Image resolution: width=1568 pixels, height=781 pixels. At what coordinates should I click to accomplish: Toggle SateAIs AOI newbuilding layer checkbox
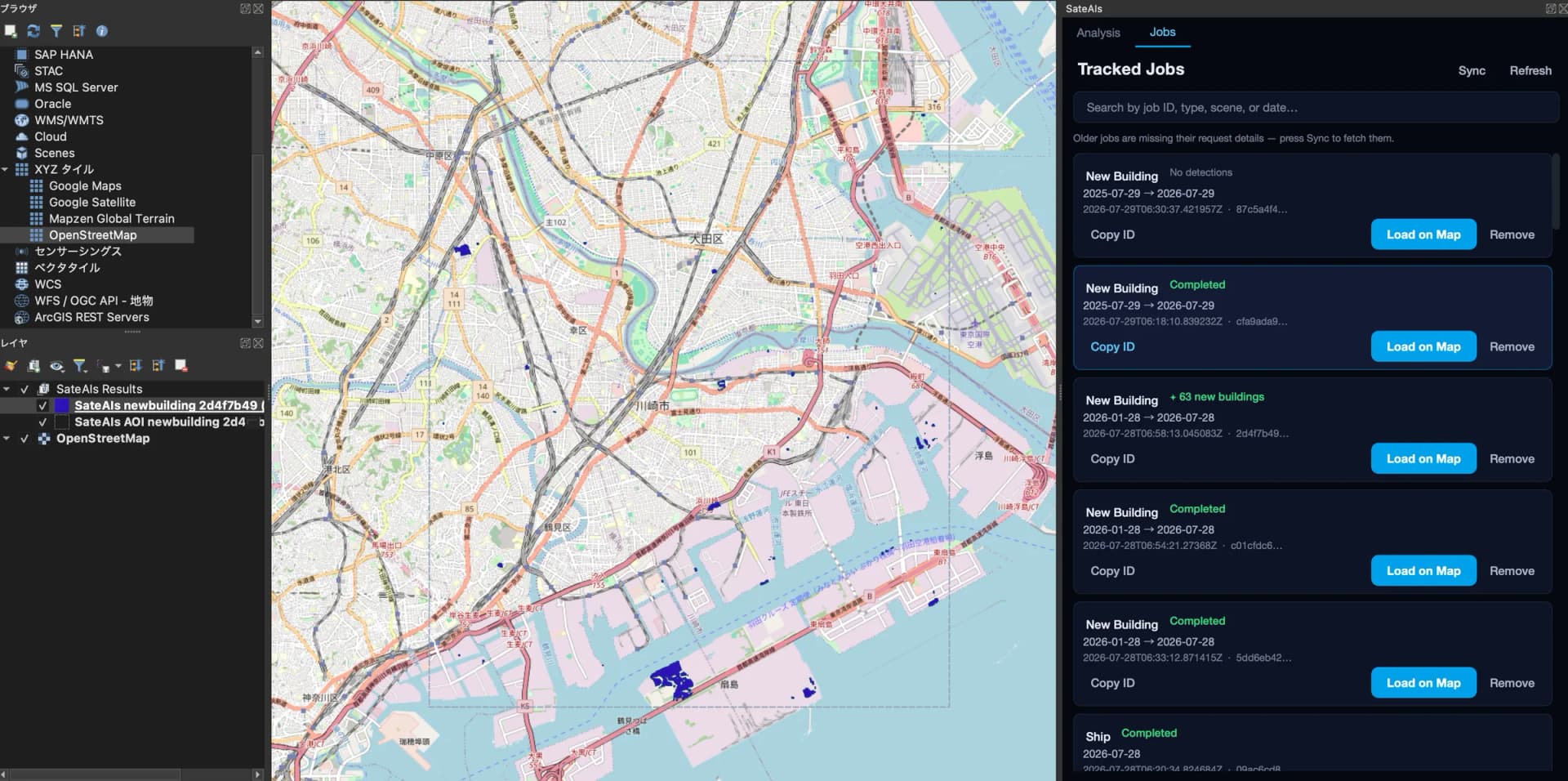[x=42, y=422]
